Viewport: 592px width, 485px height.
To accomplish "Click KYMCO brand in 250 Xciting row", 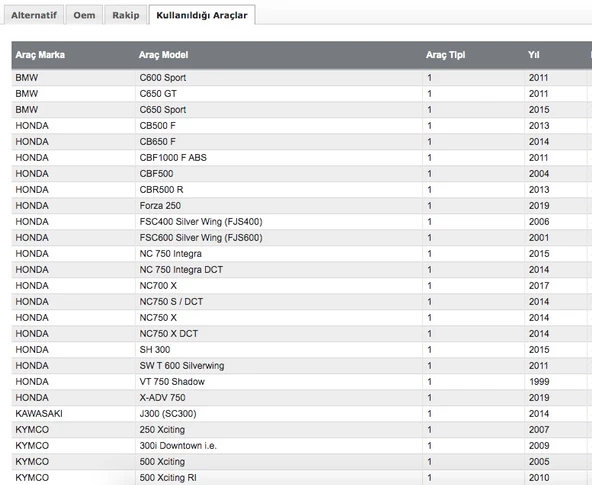I will [73, 430].
